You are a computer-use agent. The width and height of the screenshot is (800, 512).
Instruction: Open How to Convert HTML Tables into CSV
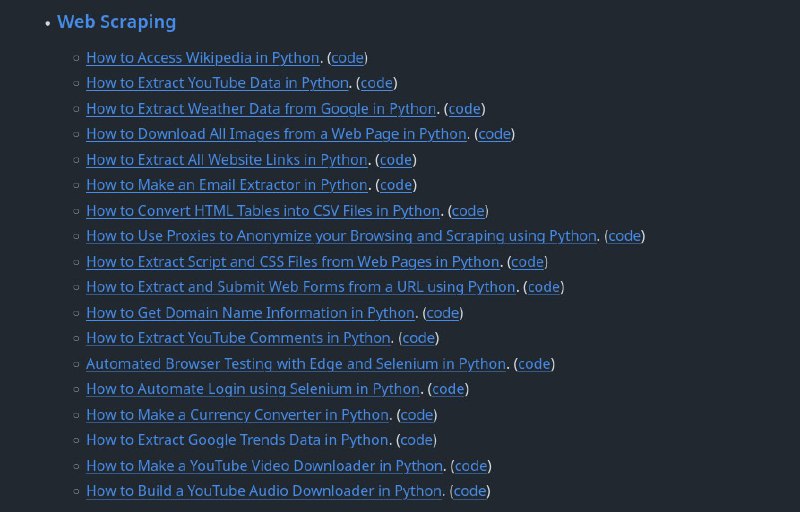tap(263, 211)
